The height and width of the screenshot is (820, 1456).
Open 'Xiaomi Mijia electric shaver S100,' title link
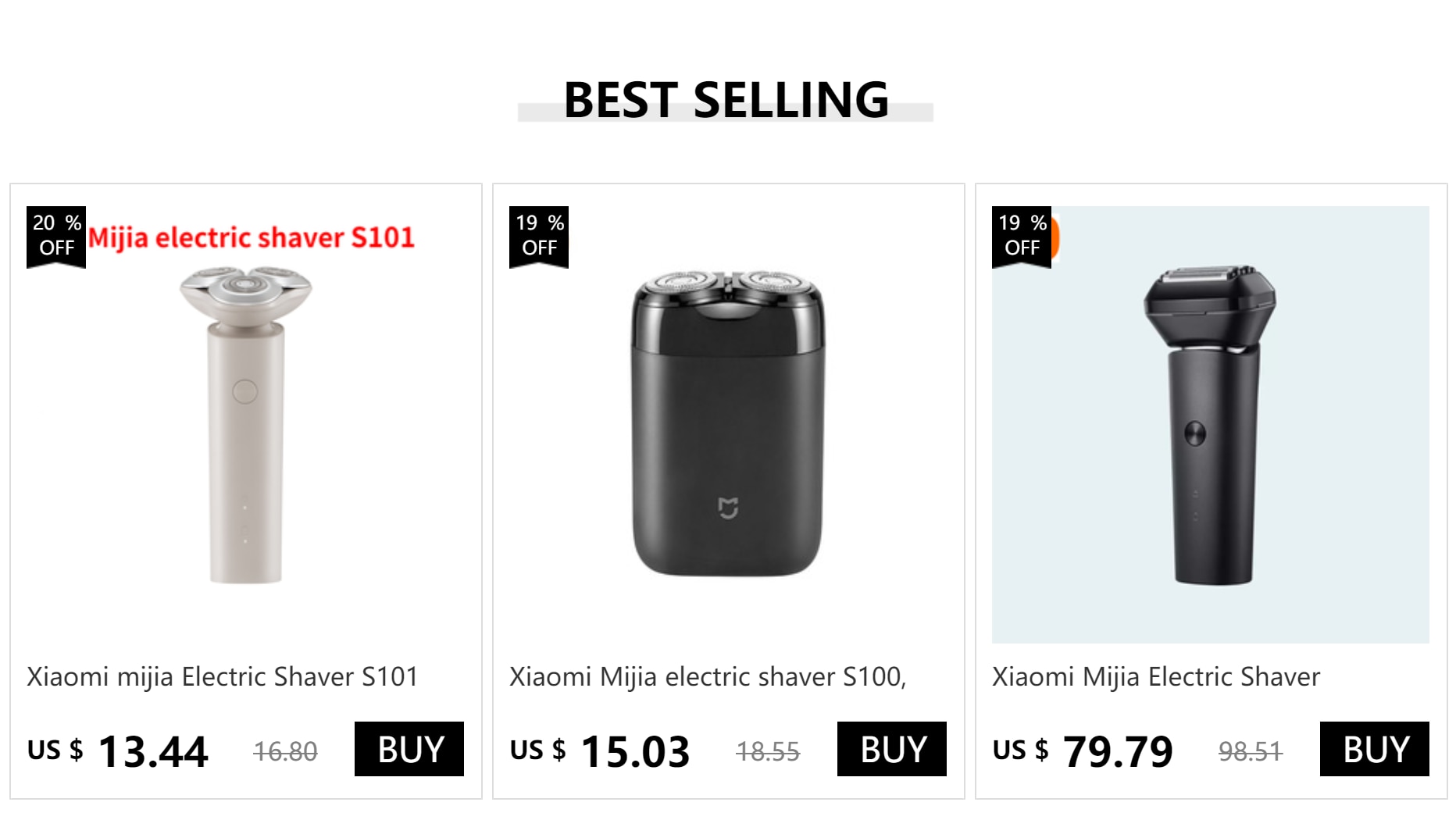[708, 676]
